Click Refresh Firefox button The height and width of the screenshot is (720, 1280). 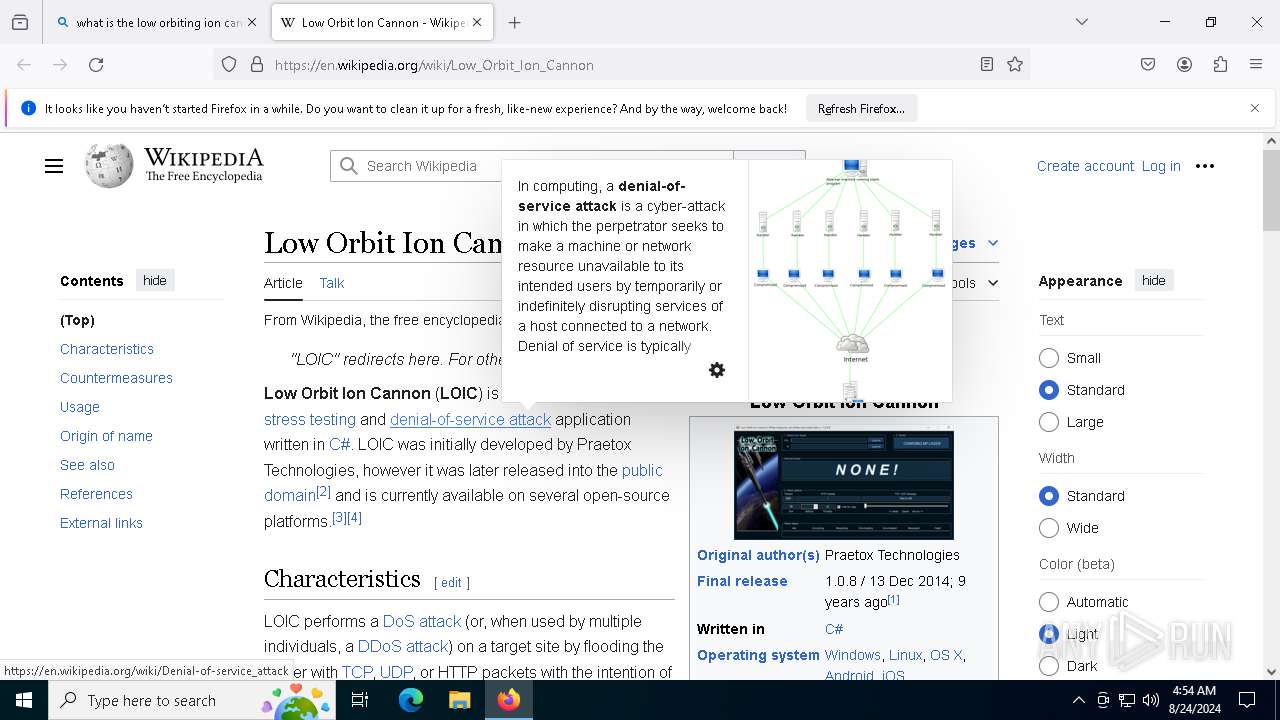(x=861, y=108)
